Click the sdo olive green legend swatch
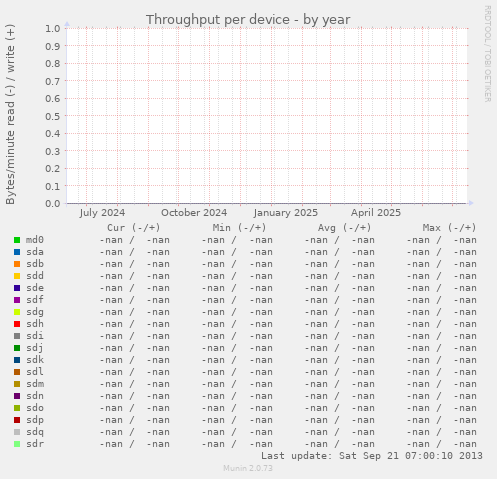 click(17, 408)
